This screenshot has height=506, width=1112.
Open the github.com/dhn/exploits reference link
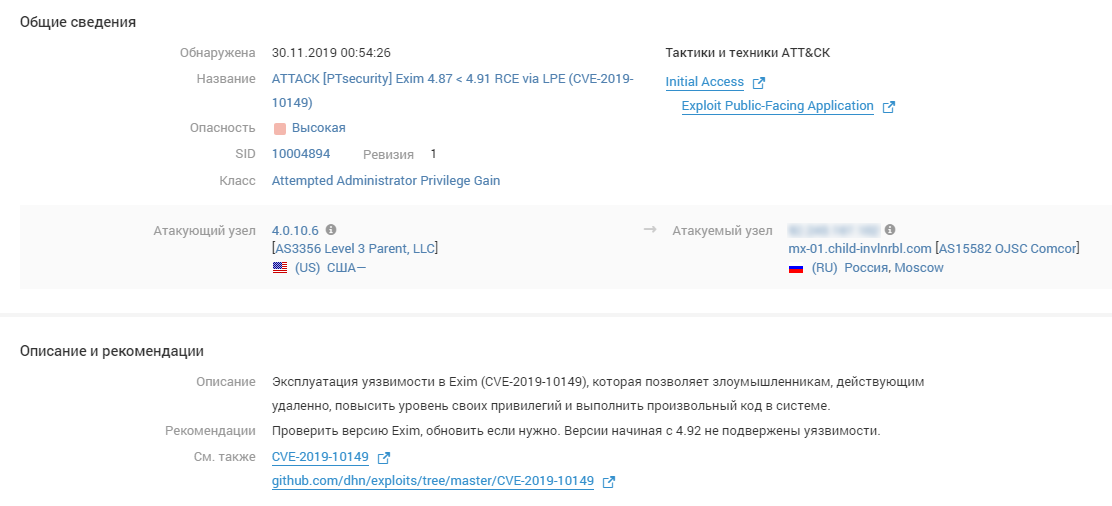432,481
